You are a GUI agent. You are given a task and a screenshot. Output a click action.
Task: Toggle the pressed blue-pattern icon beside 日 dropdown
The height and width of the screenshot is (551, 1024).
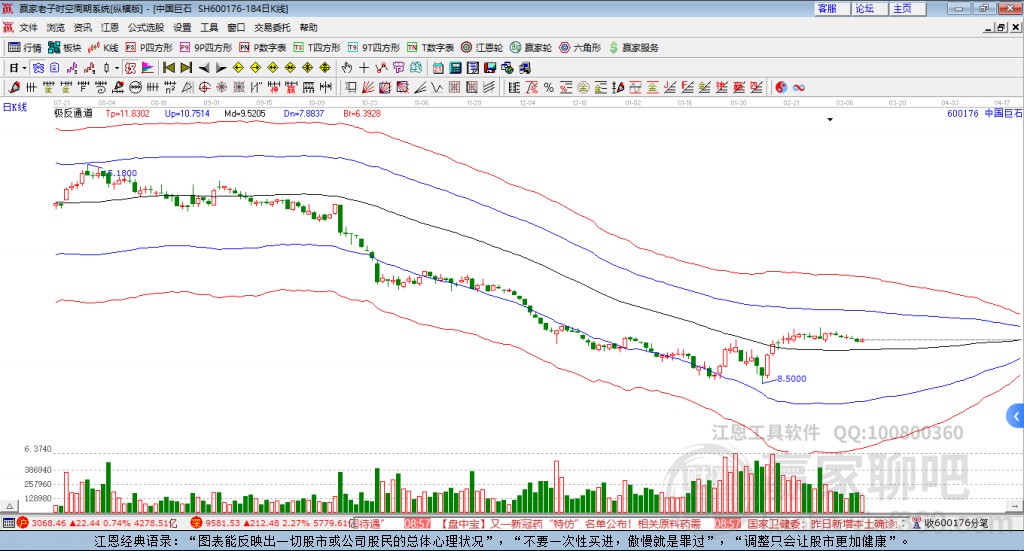38,68
